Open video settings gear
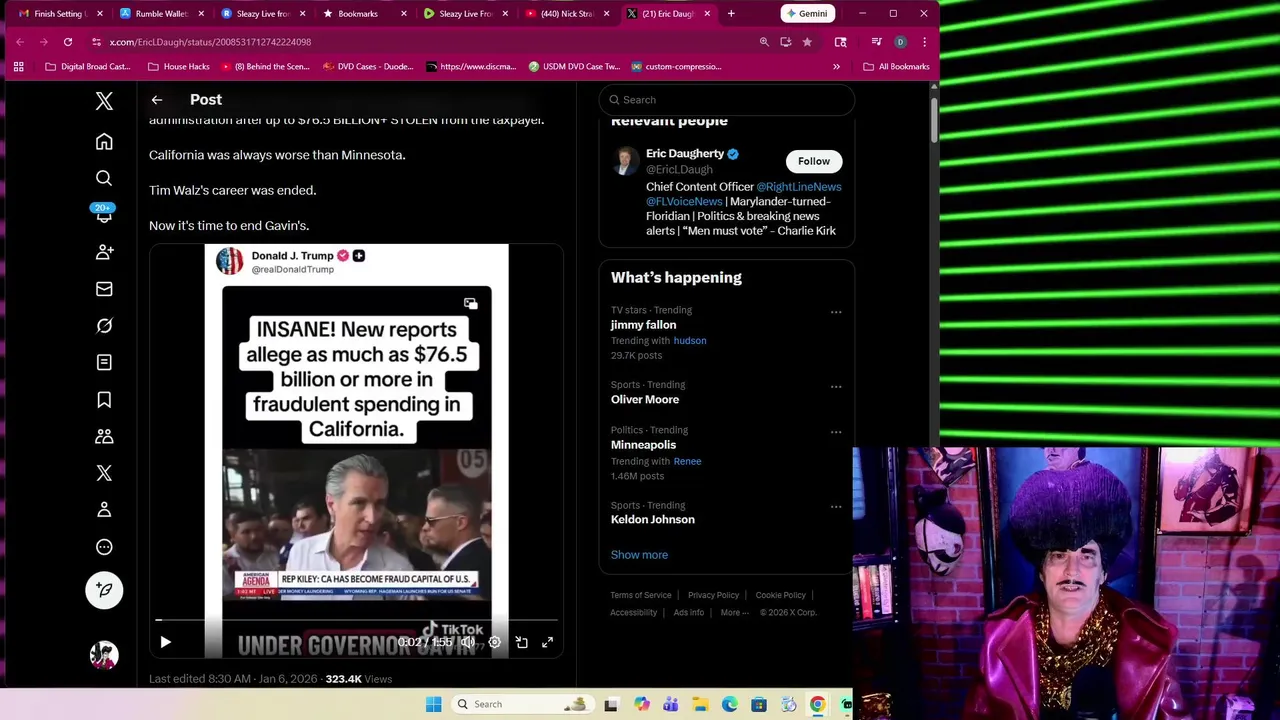This screenshot has height=720, width=1280. 494,643
